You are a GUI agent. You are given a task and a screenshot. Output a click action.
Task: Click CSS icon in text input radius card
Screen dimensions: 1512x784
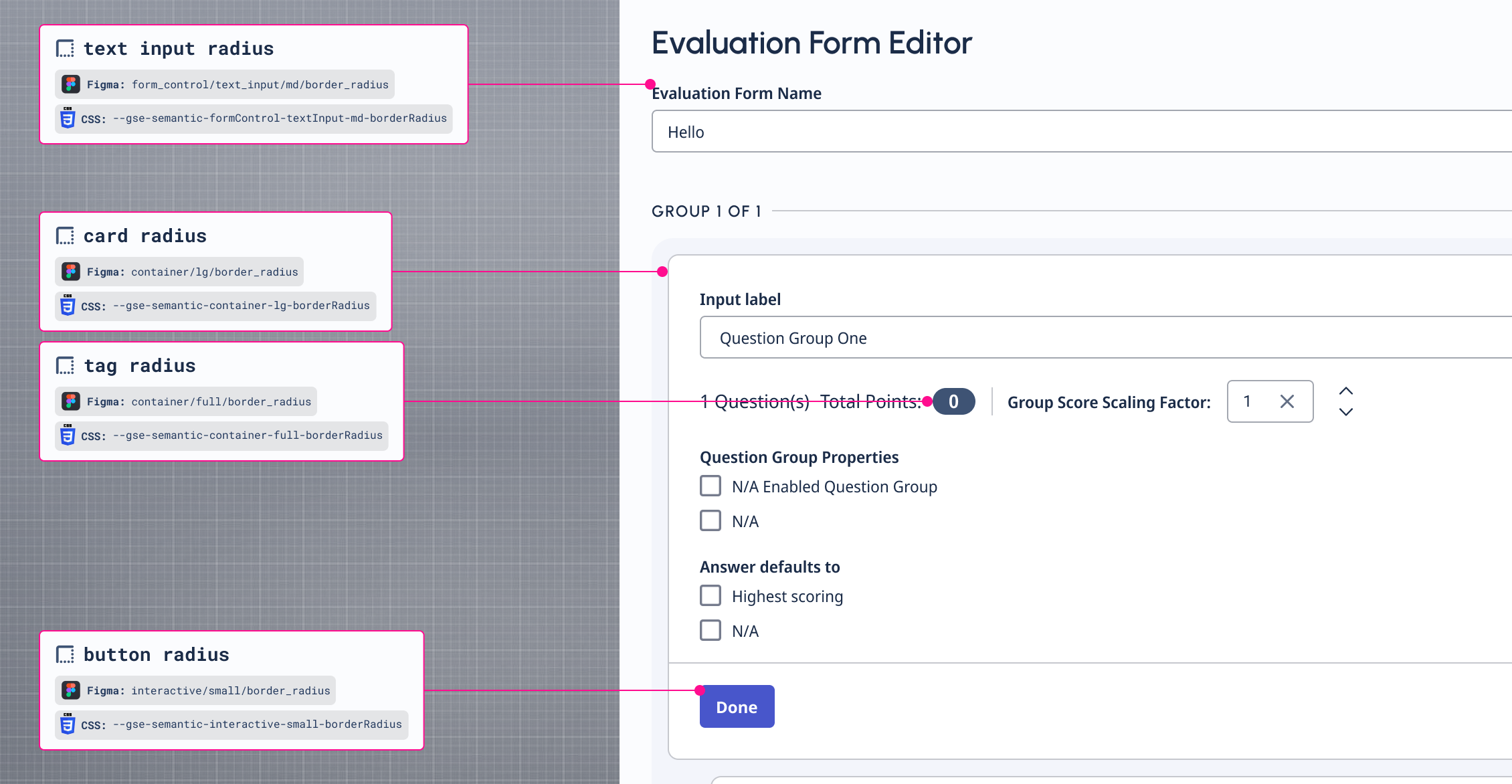click(68, 118)
